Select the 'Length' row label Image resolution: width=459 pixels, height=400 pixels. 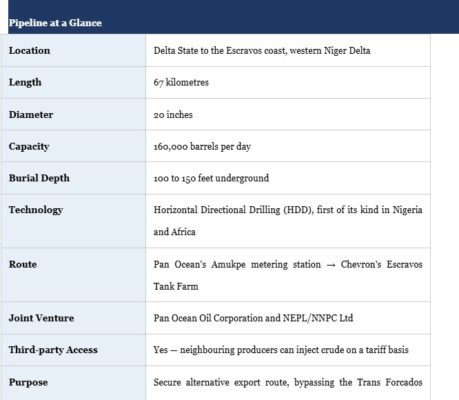tap(25, 82)
